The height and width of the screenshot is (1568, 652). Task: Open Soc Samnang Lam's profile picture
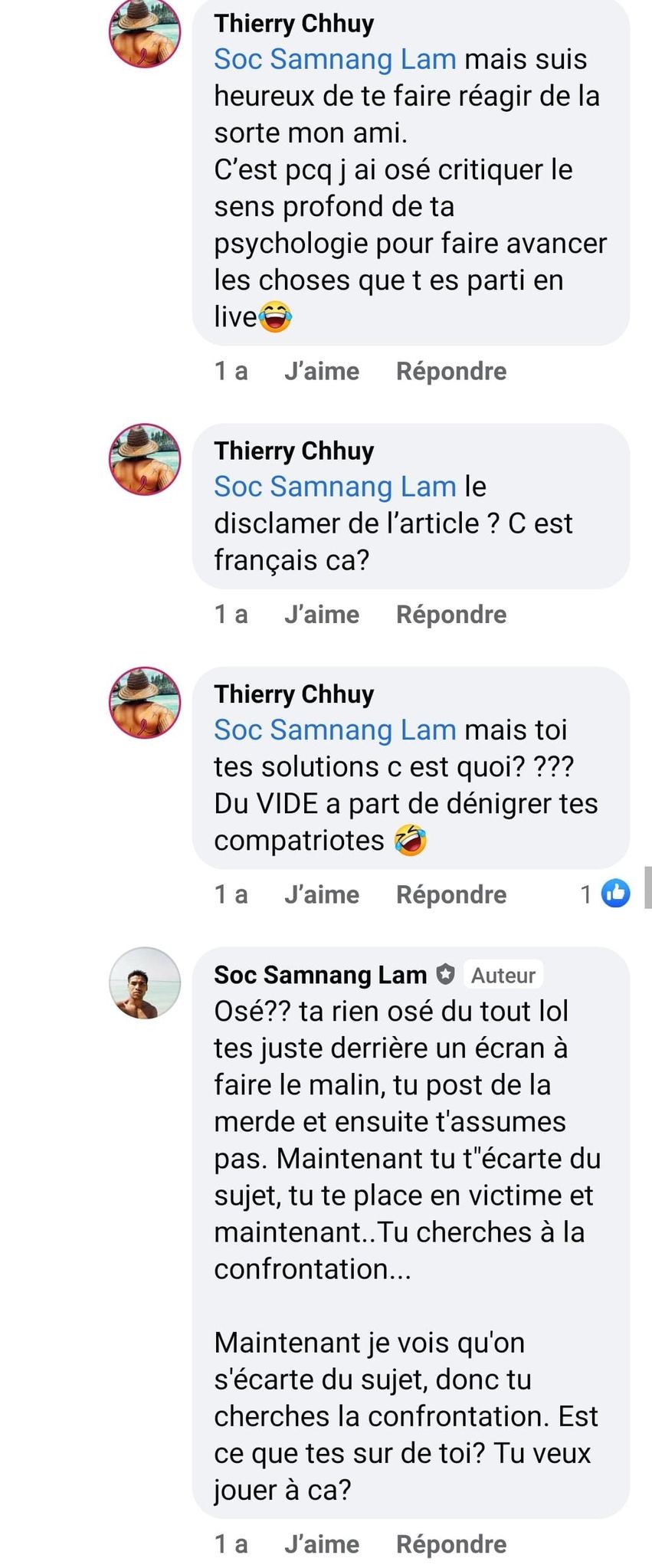[x=145, y=983]
